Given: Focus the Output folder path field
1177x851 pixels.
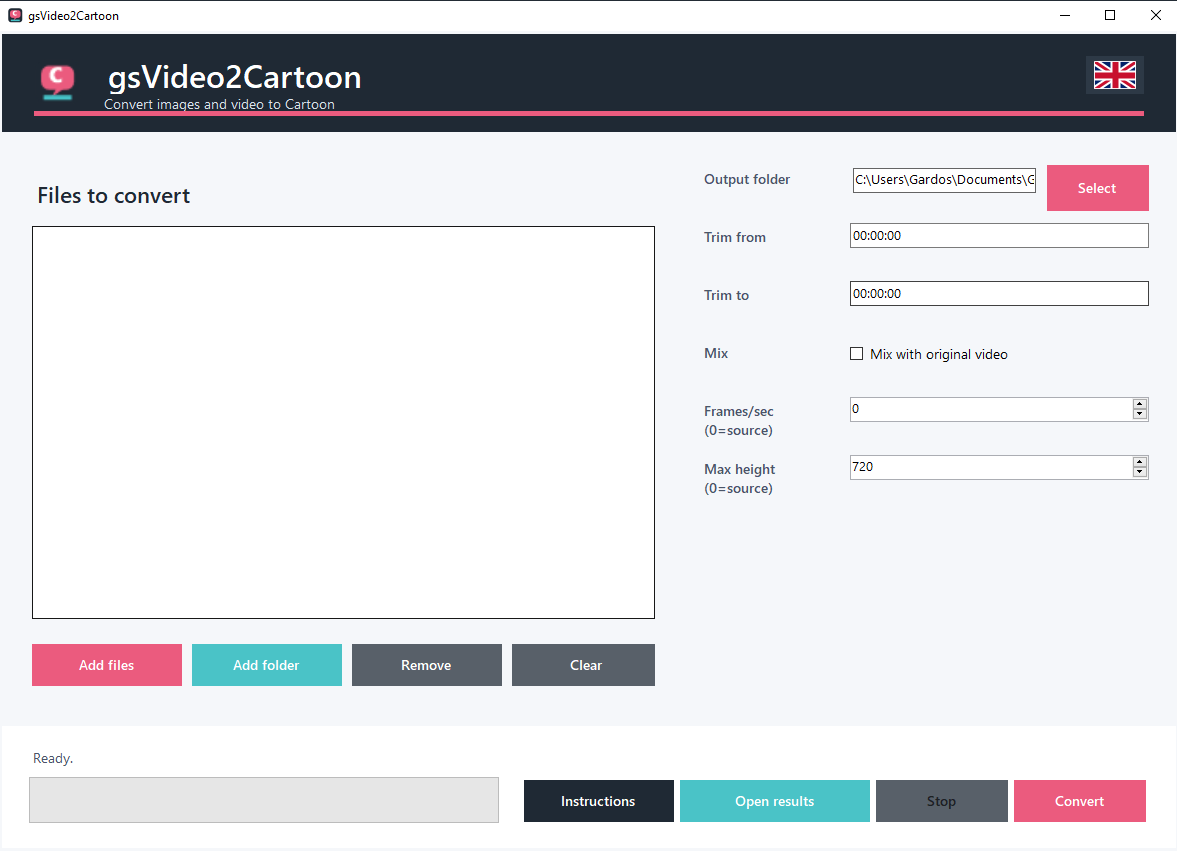Looking at the screenshot, I should 944,180.
